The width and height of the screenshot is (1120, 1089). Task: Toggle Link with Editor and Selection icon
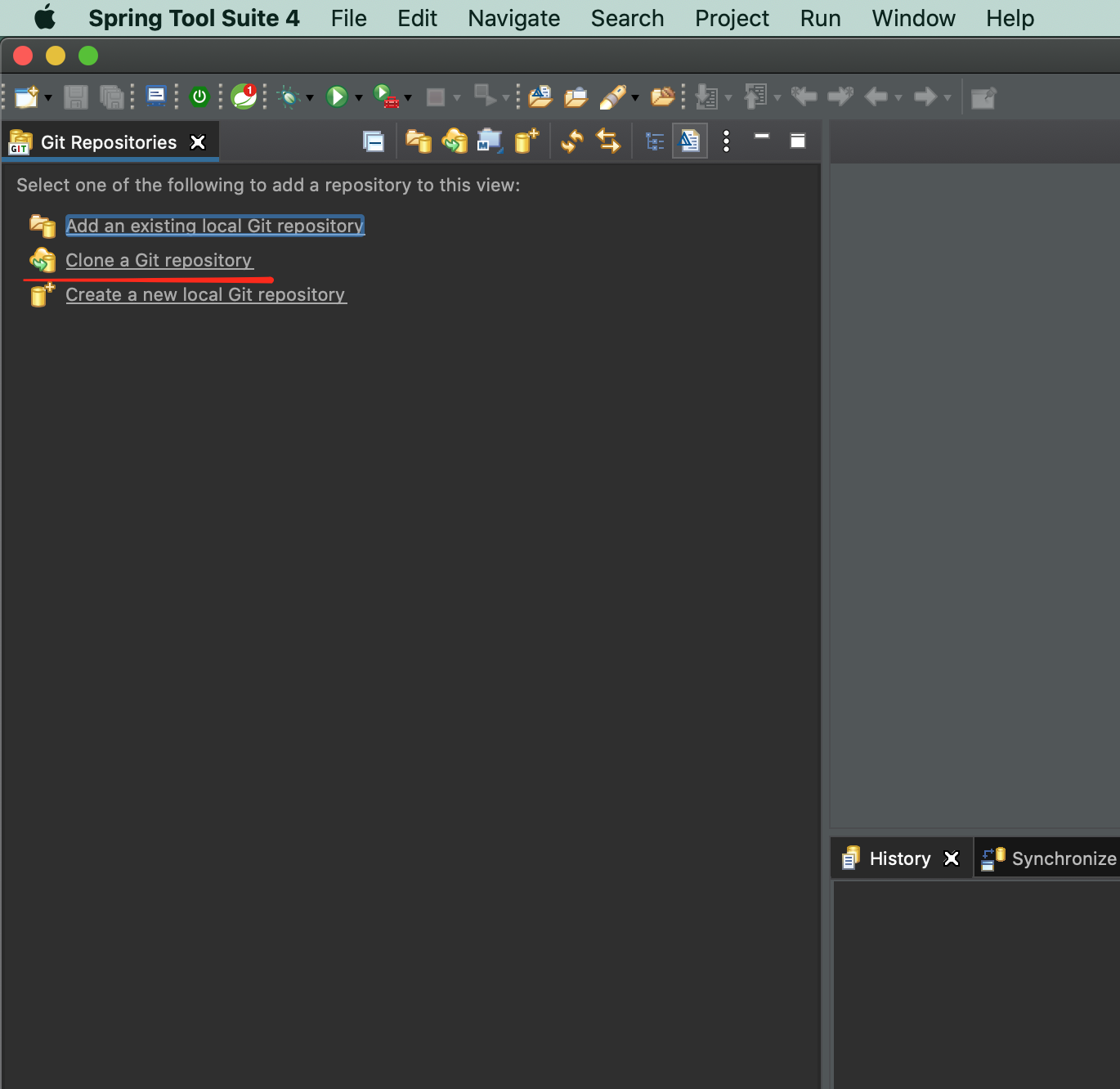[608, 141]
